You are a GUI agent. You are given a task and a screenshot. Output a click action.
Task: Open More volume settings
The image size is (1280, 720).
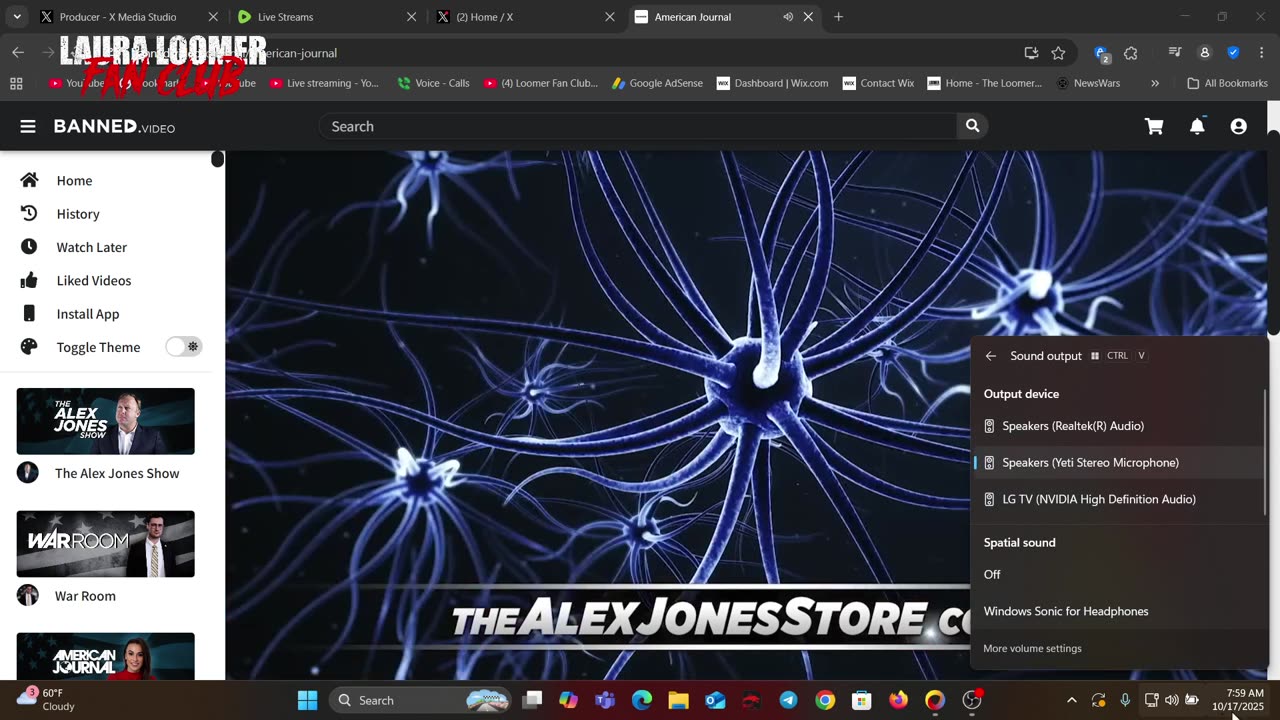1032,649
